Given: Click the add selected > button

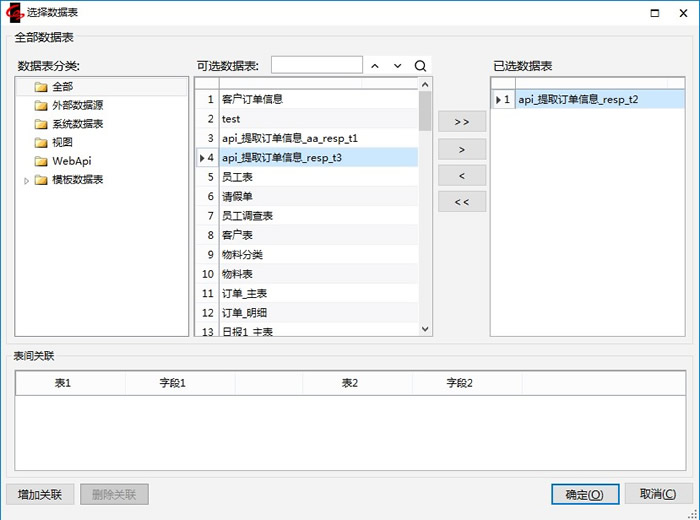Looking at the screenshot, I should [x=461, y=149].
